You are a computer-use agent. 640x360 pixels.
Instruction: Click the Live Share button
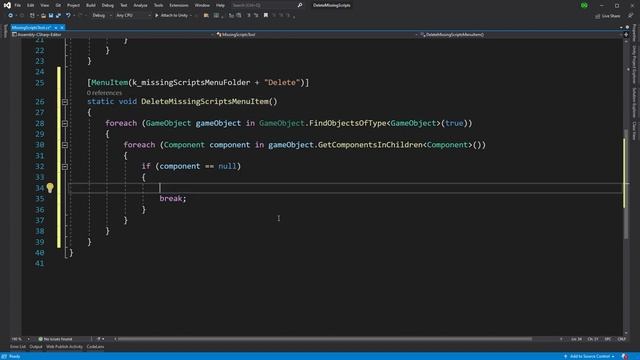pyautogui.click(x=608, y=16)
